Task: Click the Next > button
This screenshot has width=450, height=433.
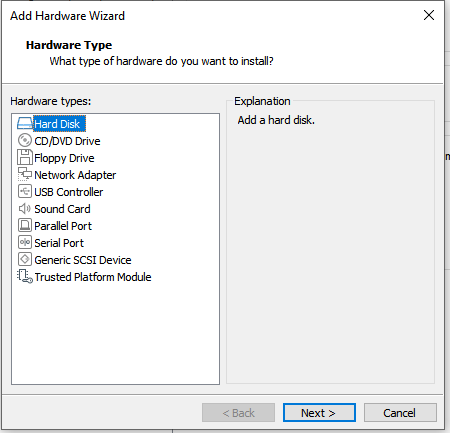Action: (319, 413)
